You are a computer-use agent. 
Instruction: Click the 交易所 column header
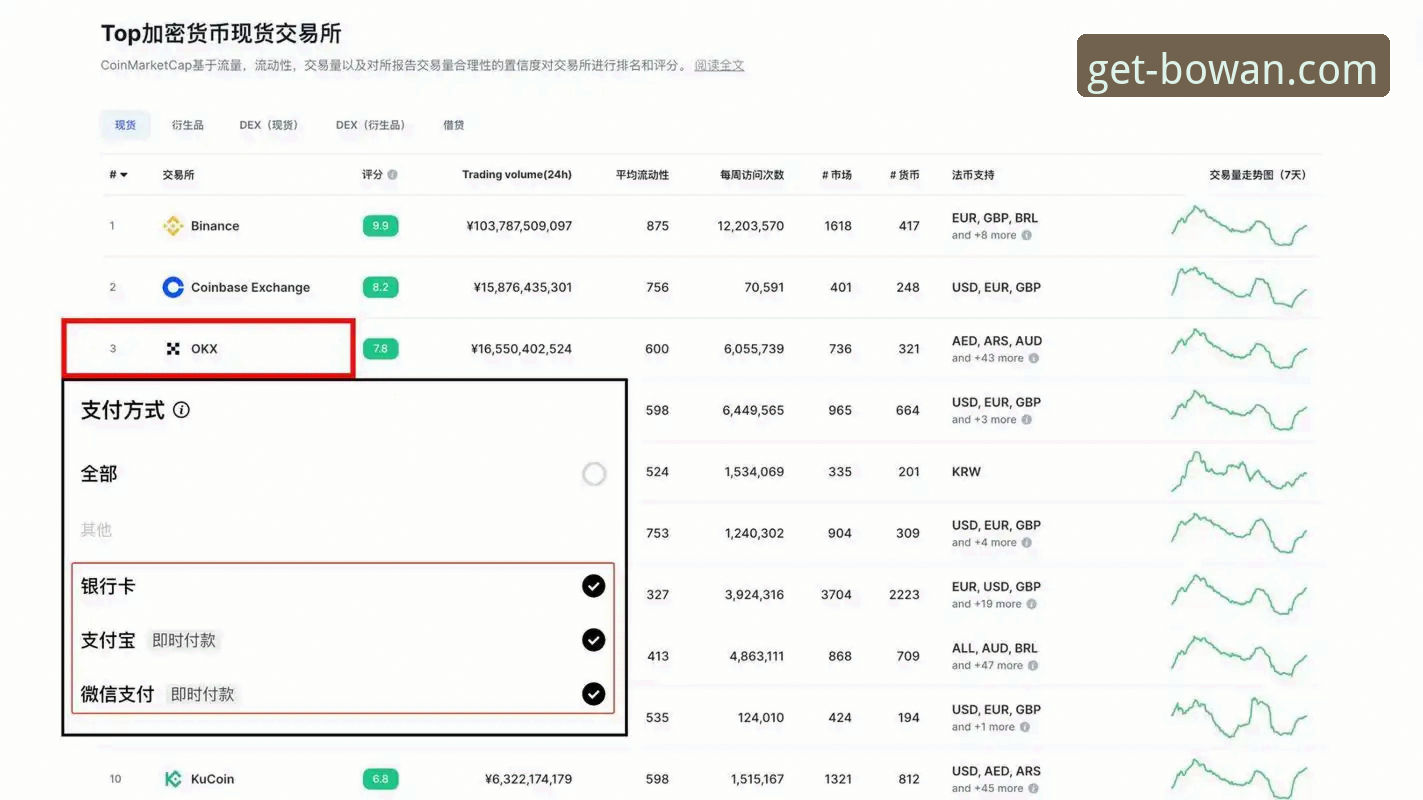[x=178, y=175]
